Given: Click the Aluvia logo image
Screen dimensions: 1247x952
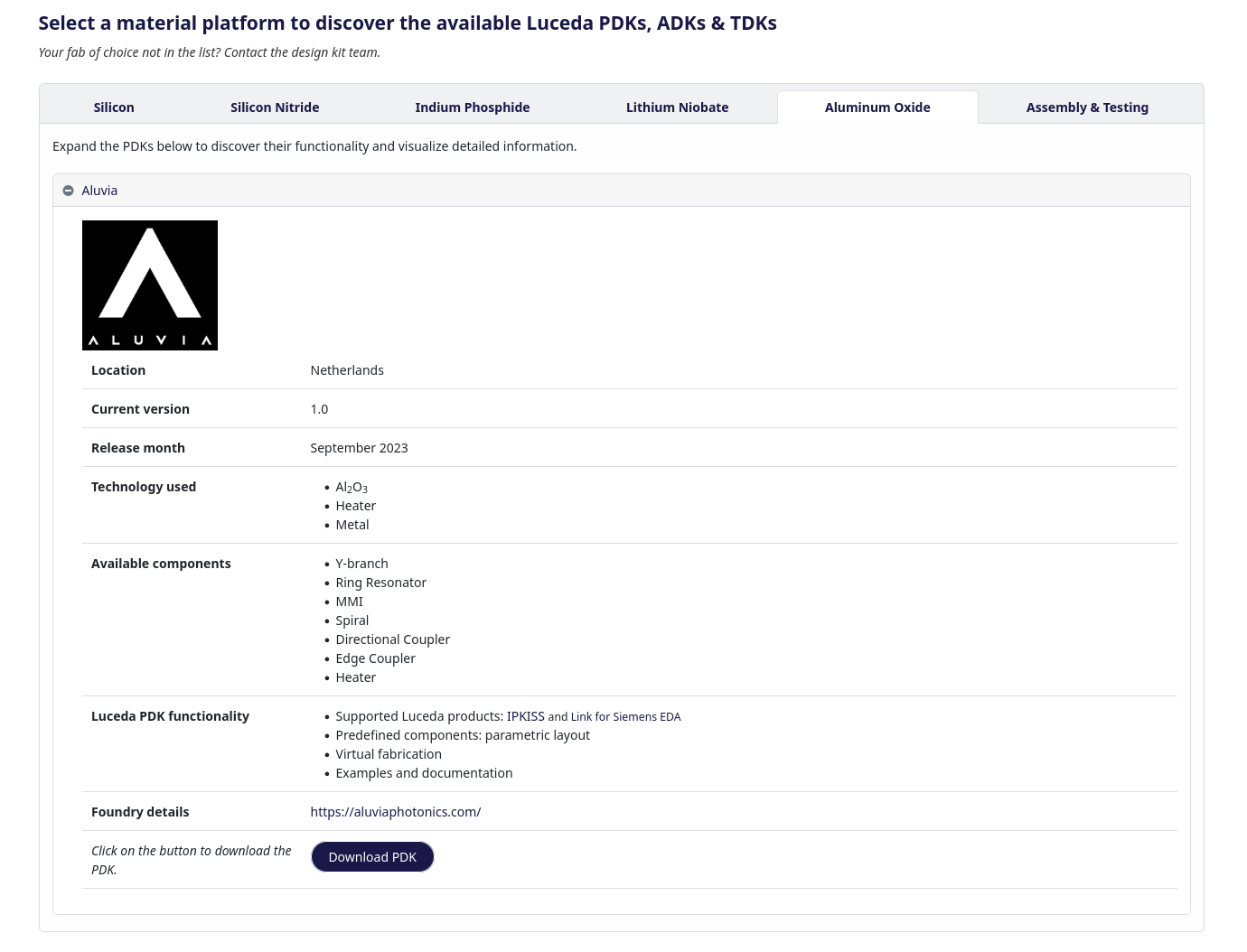Looking at the screenshot, I should tap(150, 285).
